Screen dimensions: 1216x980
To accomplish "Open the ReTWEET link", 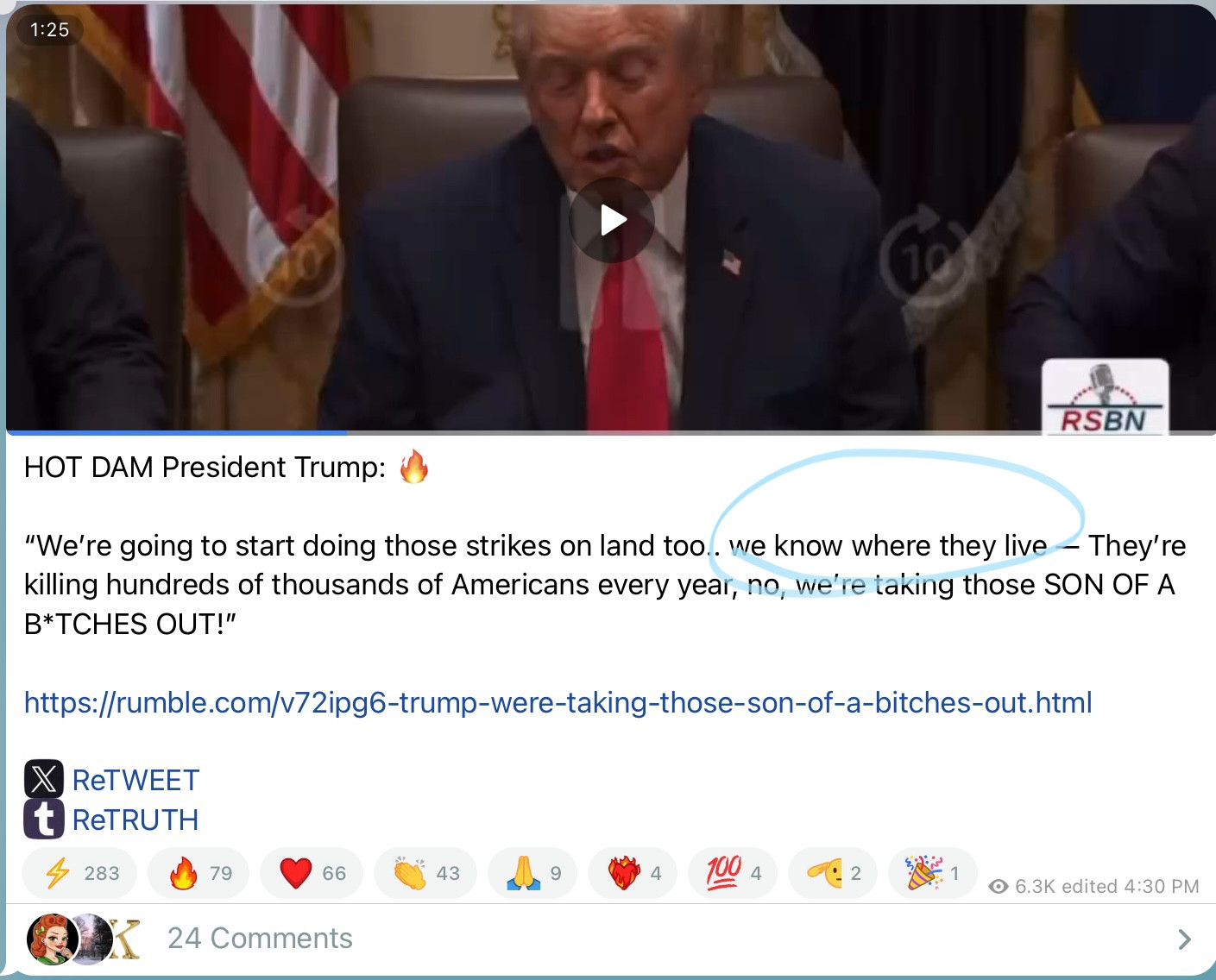I will 135,780.
